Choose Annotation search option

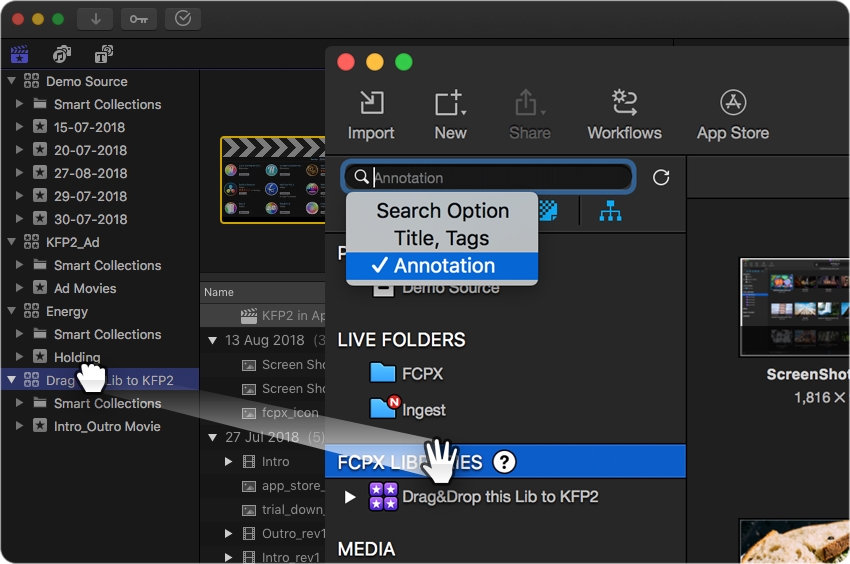(442, 266)
